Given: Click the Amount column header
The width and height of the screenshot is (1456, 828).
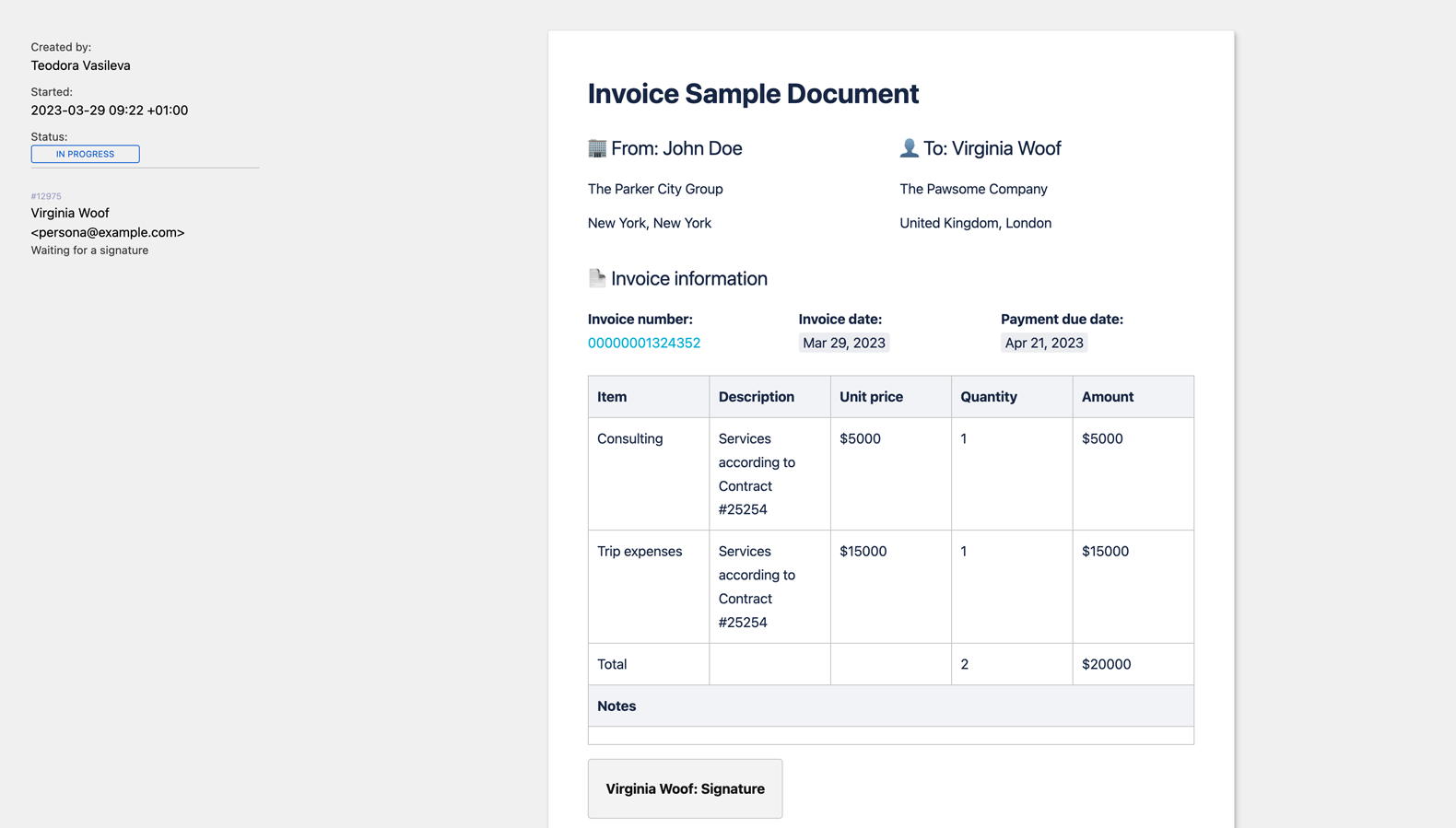Looking at the screenshot, I should tap(1108, 397).
